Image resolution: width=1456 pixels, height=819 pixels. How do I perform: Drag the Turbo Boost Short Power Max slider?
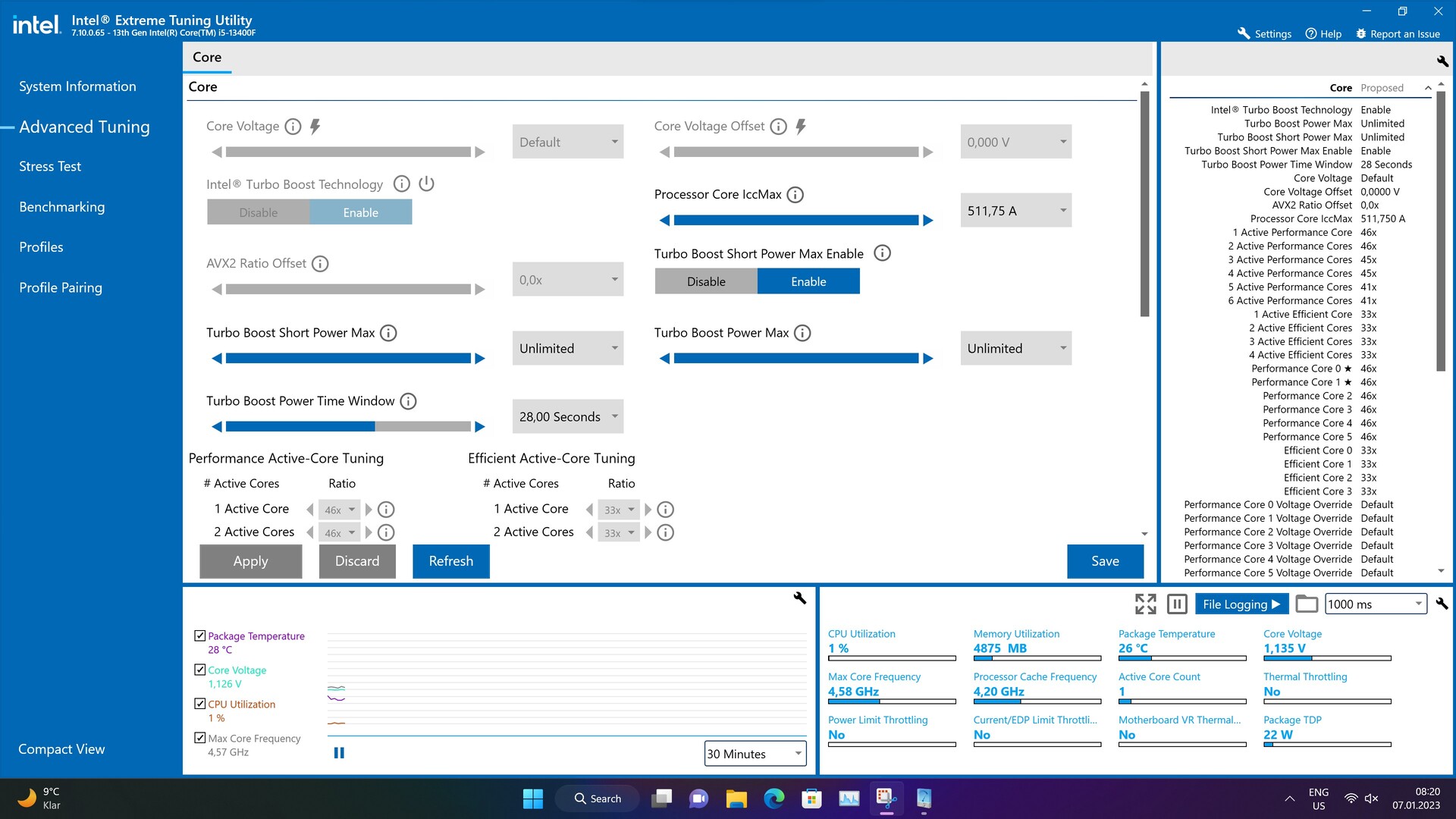347,358
